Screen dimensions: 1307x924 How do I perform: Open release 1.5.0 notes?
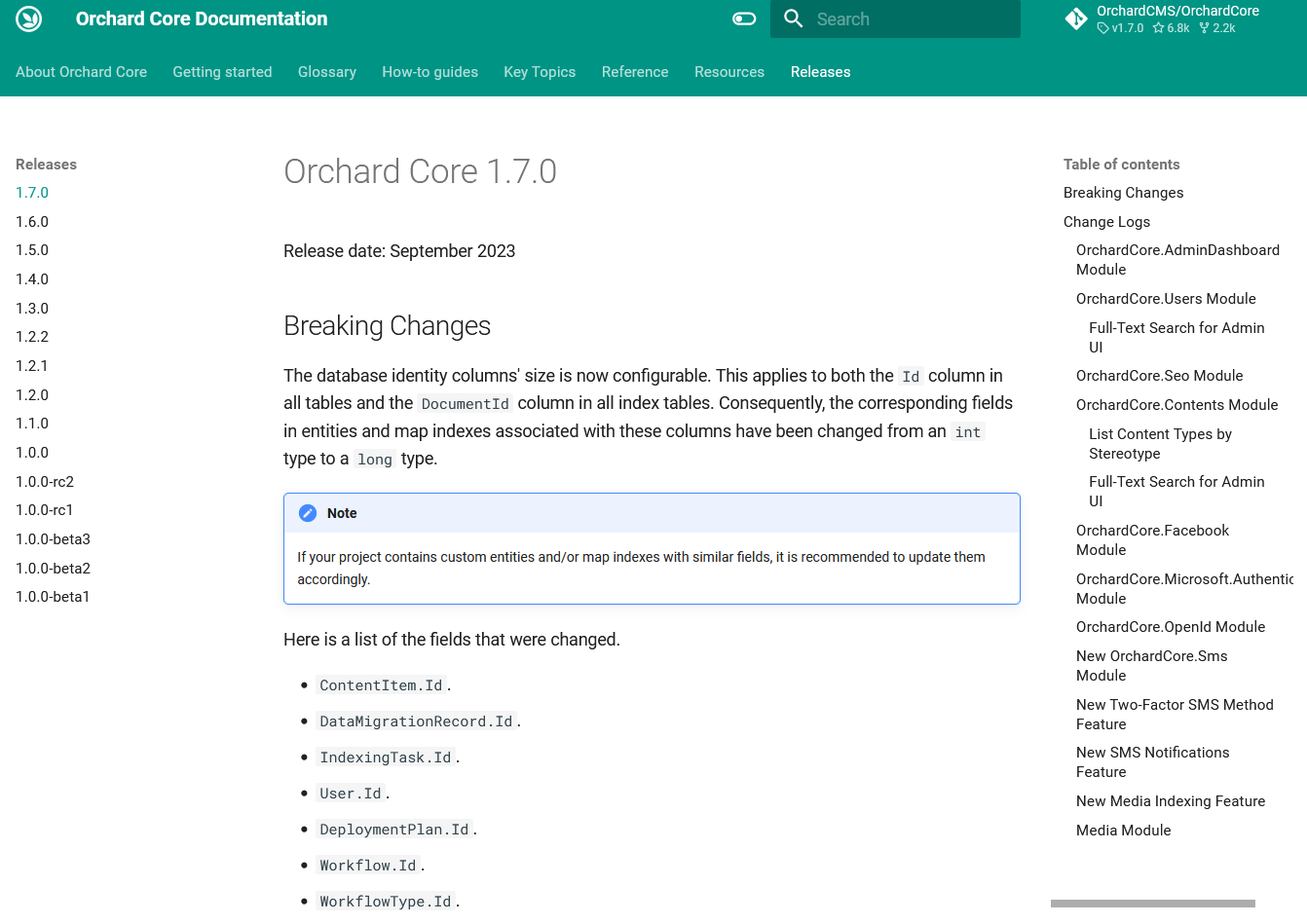pyautogui.click(x=32, y=250)
